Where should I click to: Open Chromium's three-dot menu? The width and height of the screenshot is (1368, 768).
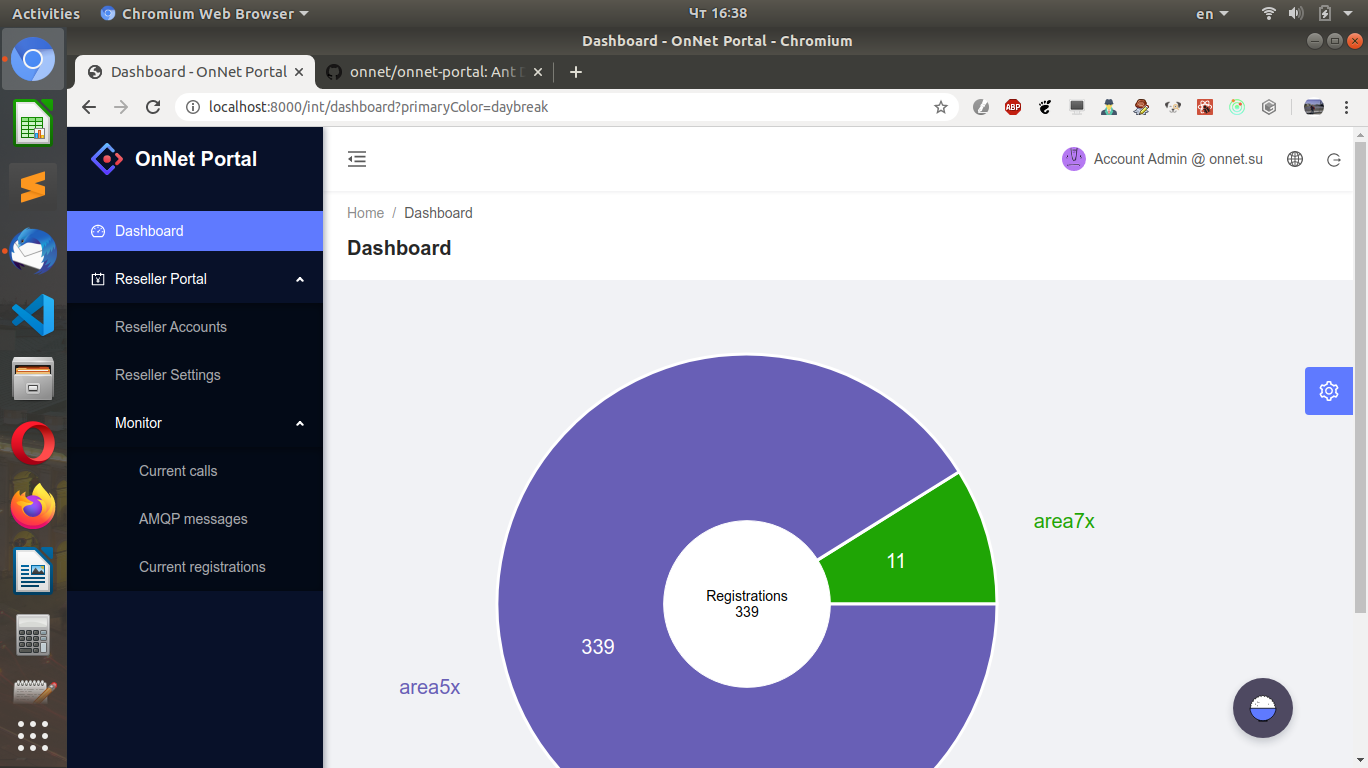(1346, 107)
